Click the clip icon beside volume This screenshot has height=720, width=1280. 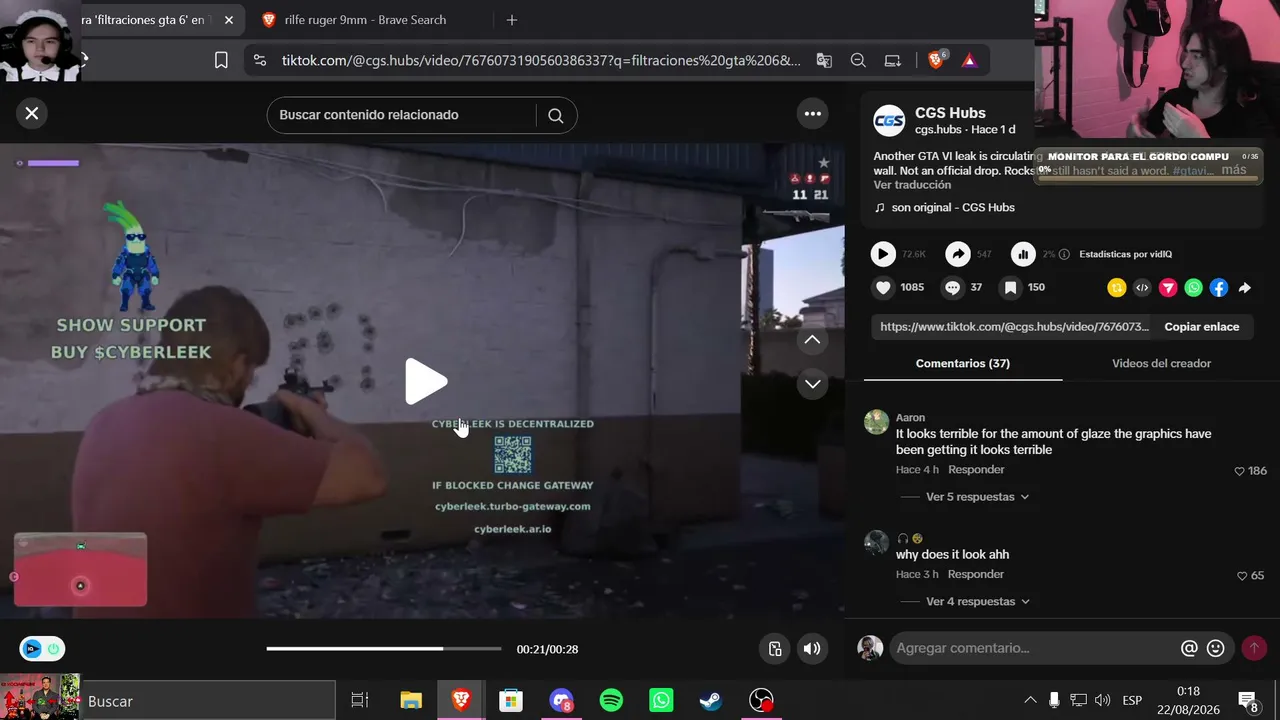point(775,649)
